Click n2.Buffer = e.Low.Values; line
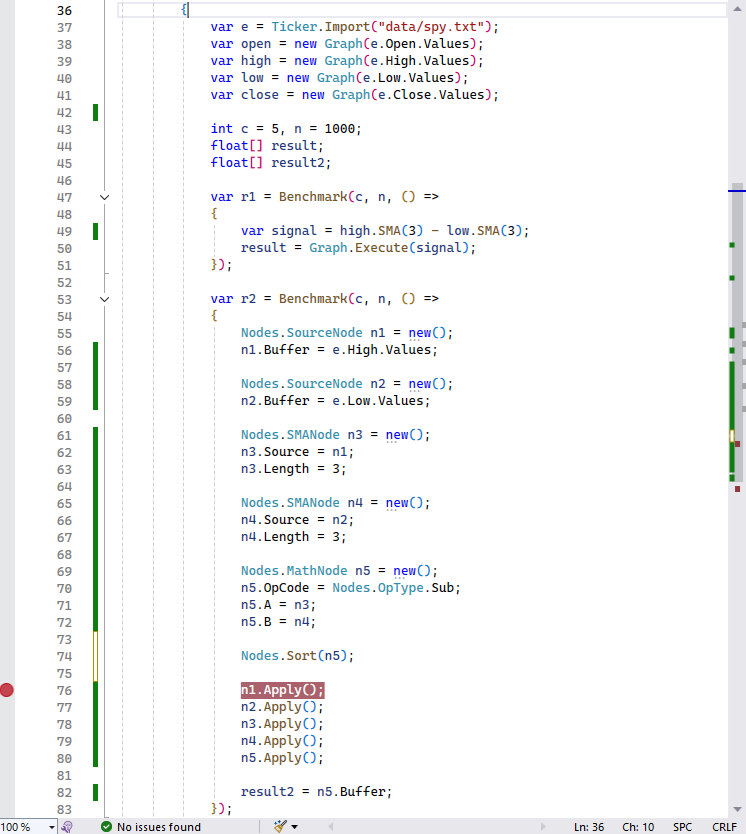746x834 pixels. (336, 401)
